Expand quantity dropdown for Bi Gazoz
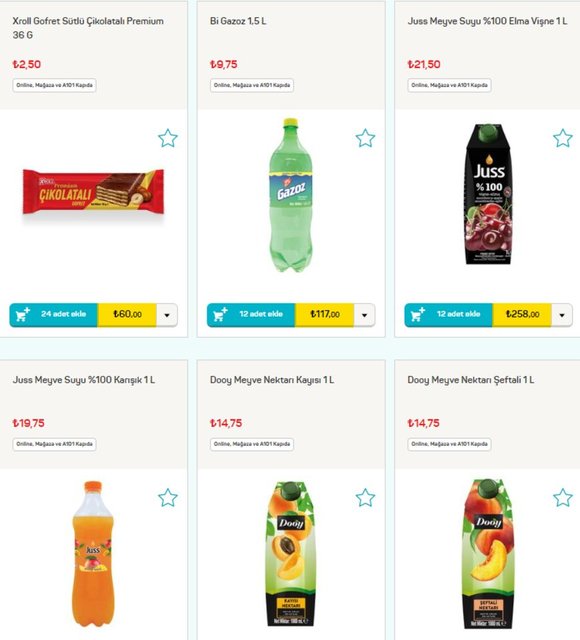 click(364, 315)
